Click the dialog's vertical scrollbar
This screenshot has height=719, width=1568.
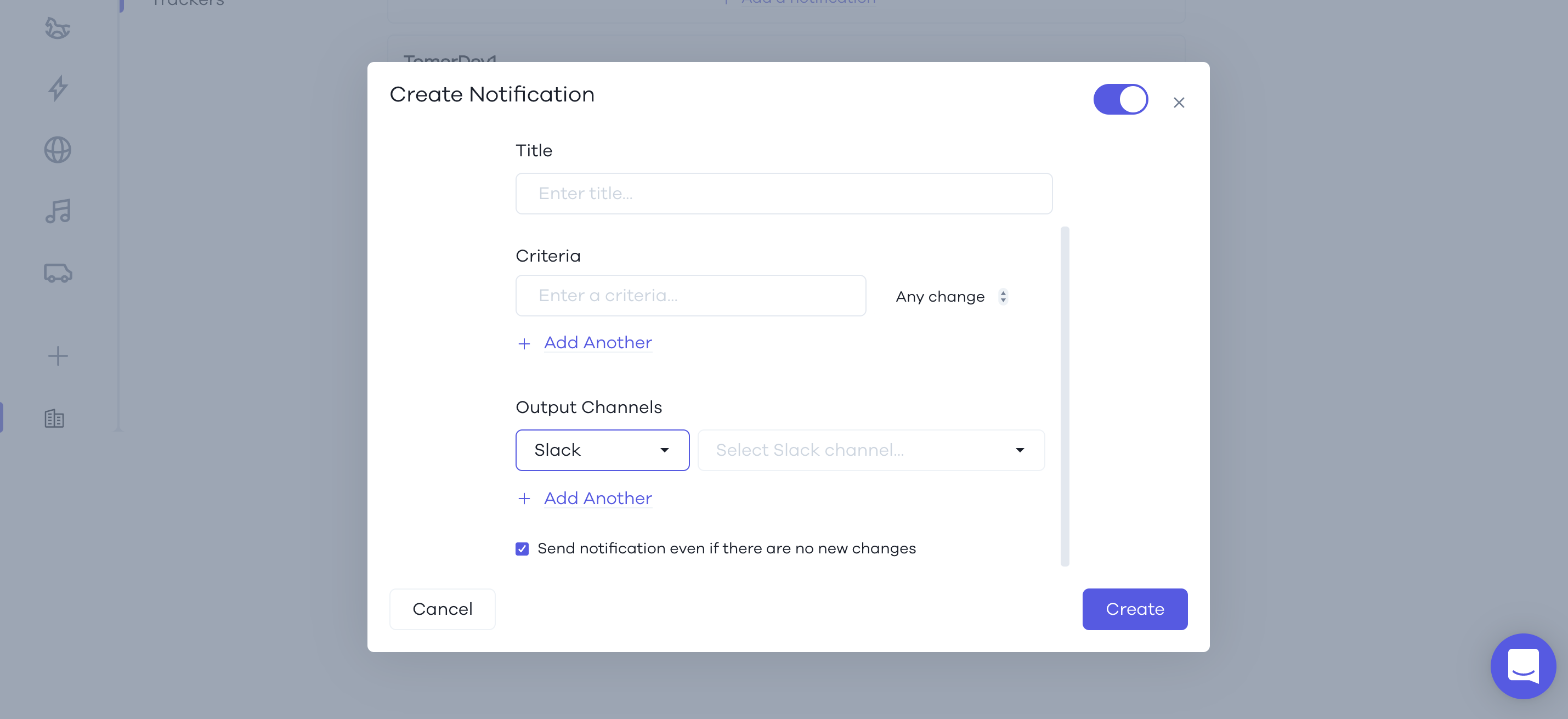pos(1065,397)
